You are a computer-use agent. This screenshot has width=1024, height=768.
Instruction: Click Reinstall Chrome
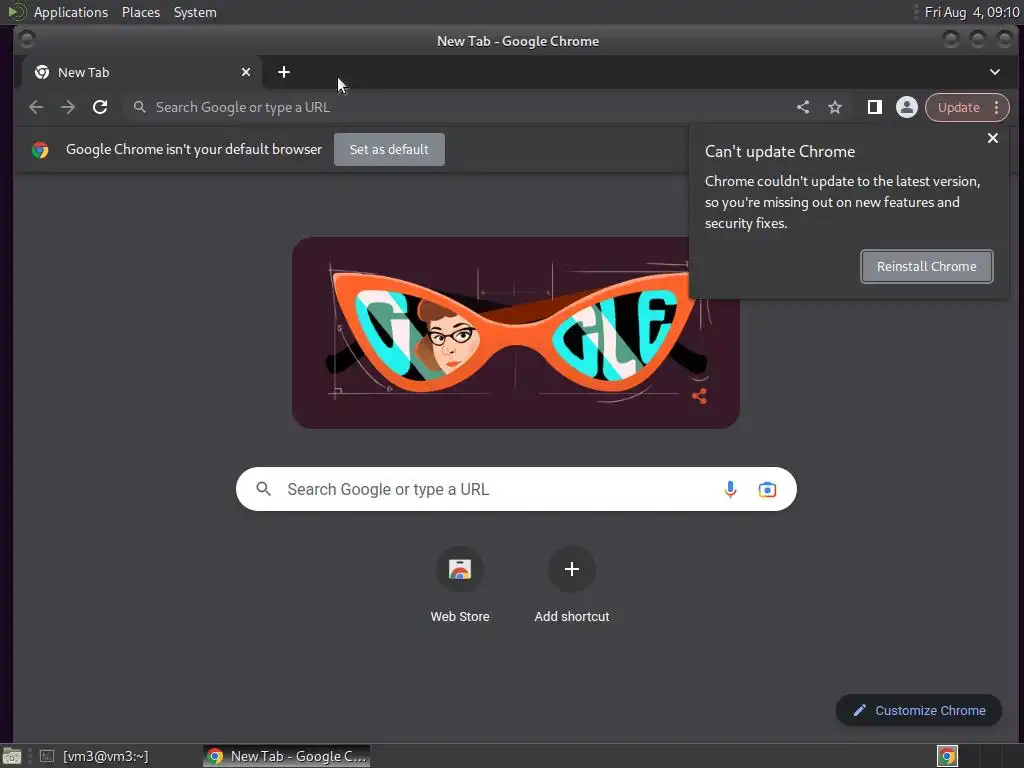(x=927, y=266)
